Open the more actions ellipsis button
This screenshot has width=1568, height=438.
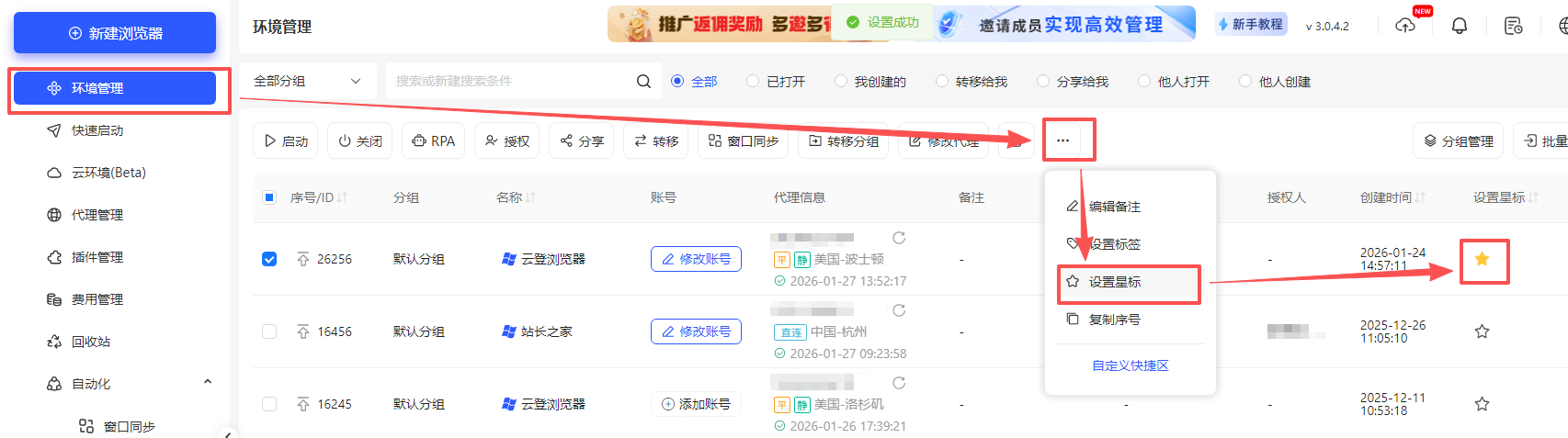pos(1063,140)
